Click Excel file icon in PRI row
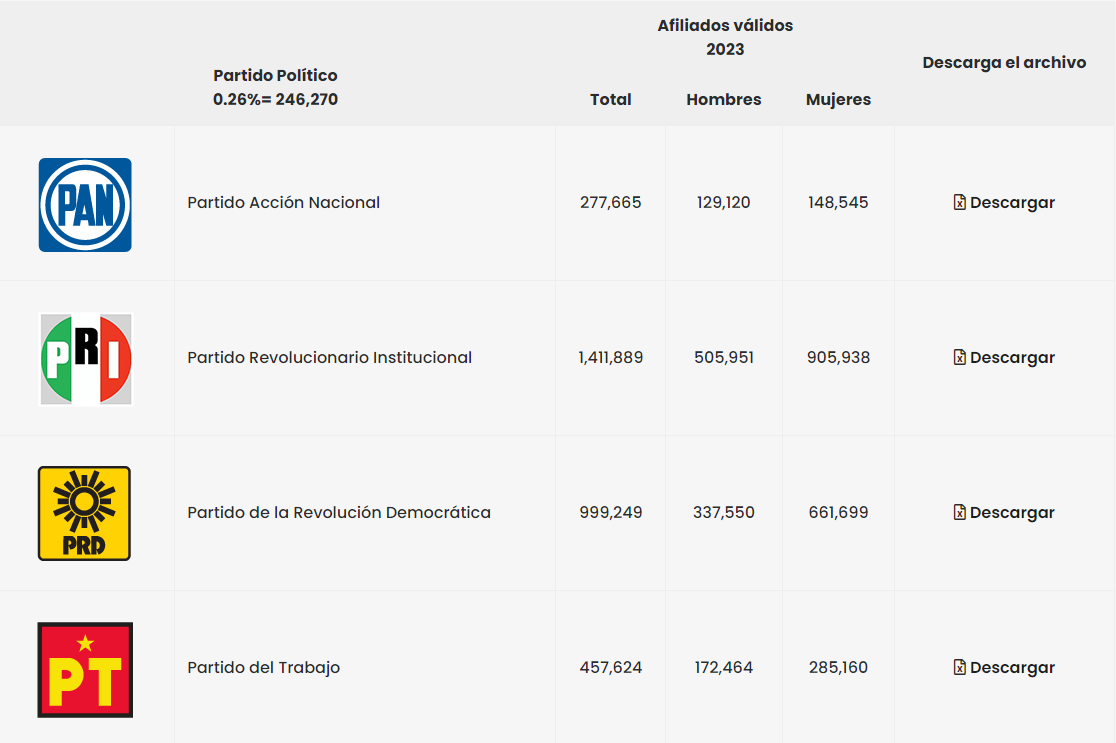The width and height of the screenshot is (1116, 743). pos(959,357)
